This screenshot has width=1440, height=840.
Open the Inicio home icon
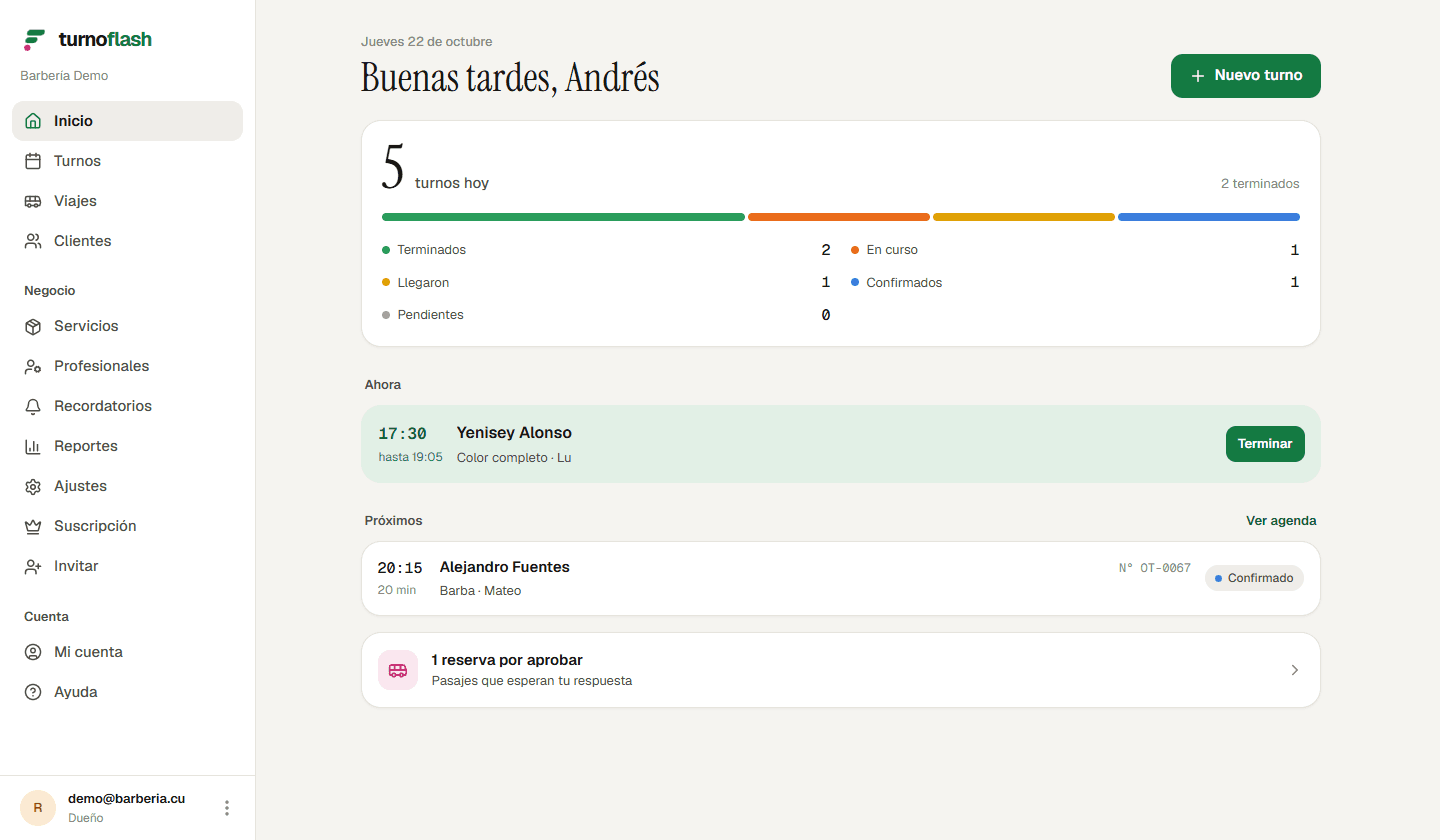click(x=33, y=121)
